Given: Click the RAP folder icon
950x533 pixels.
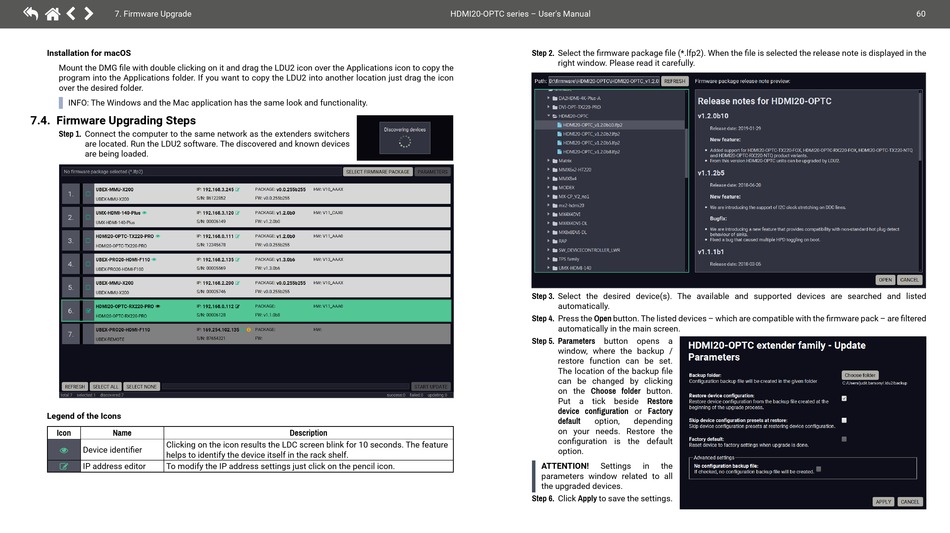Looking at the screenshot, I should pos(554,241).
